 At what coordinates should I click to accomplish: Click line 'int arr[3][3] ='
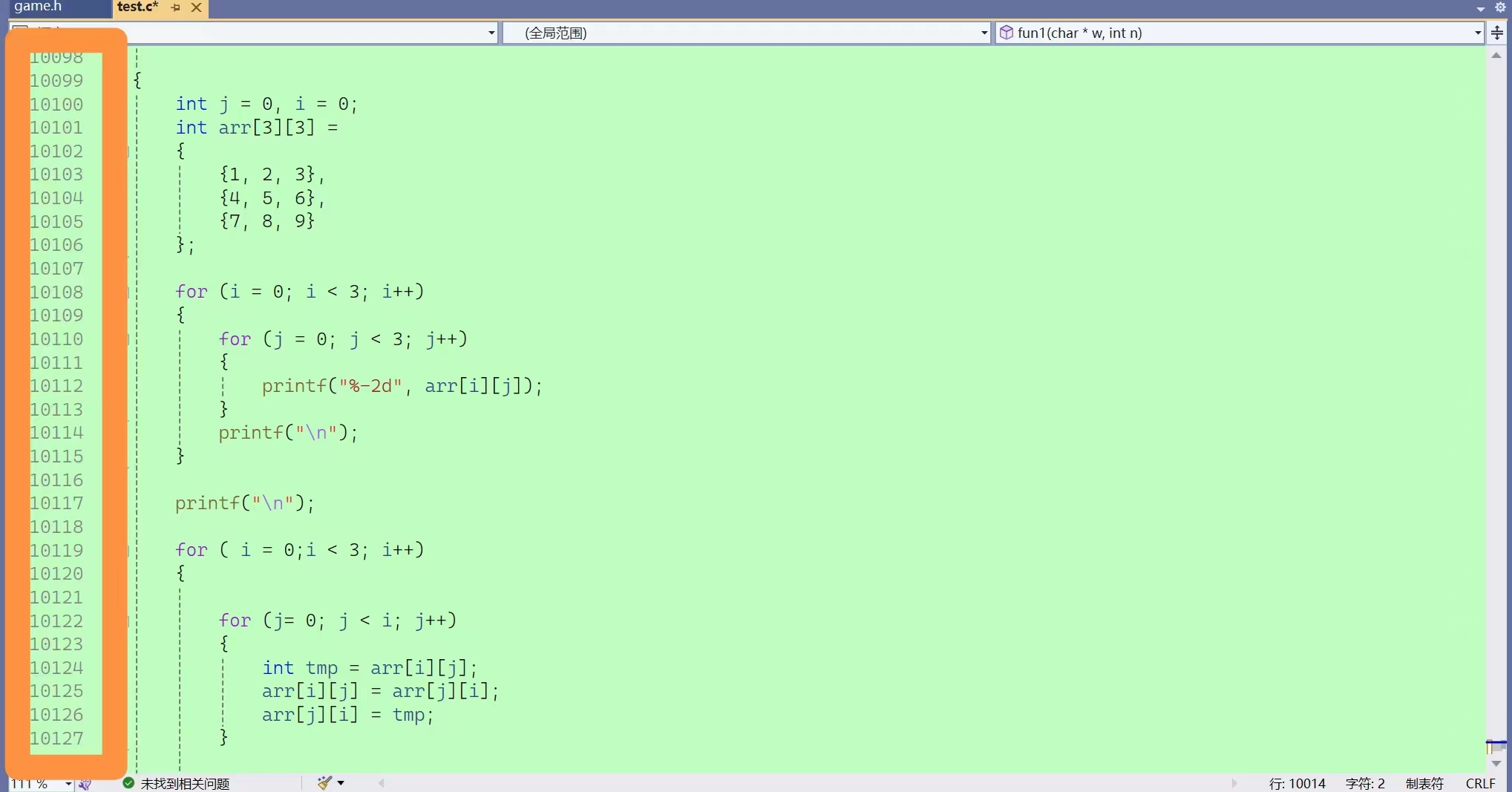coord(257,128)
